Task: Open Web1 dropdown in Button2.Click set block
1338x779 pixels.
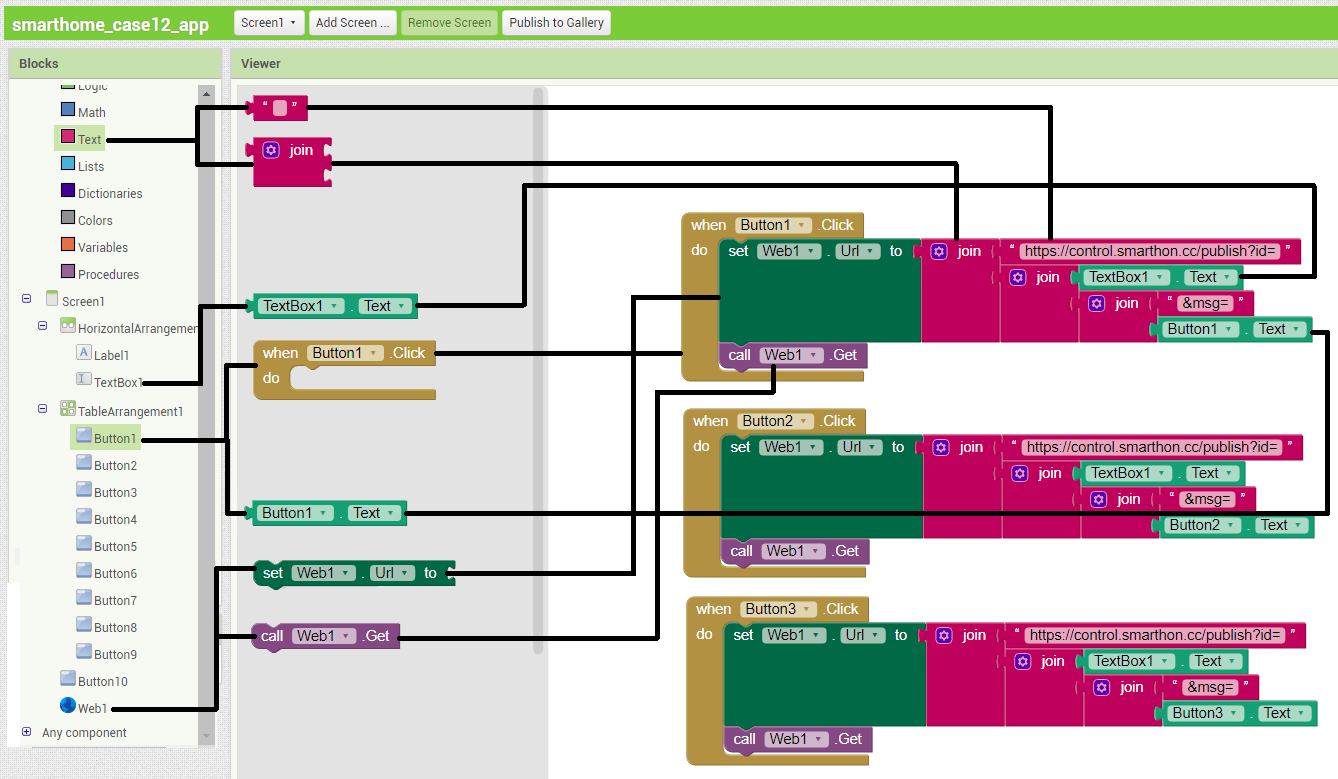Action: tap(789, 447)
